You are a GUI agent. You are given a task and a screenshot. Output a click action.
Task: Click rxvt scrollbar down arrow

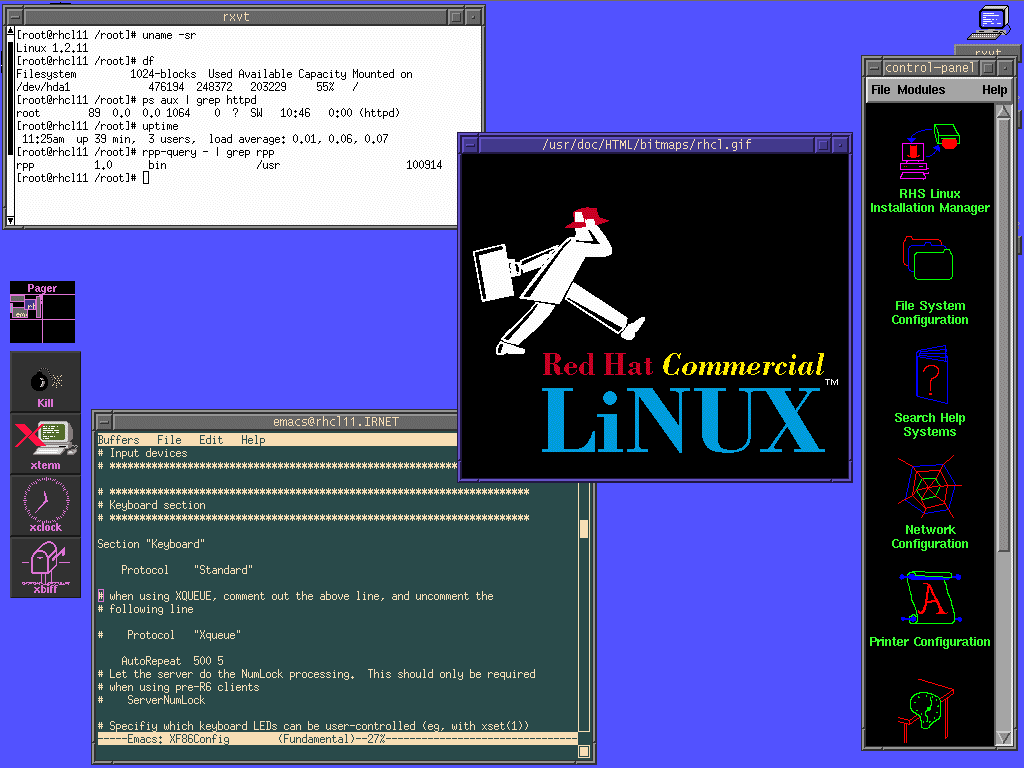click(x=10, y=220)
